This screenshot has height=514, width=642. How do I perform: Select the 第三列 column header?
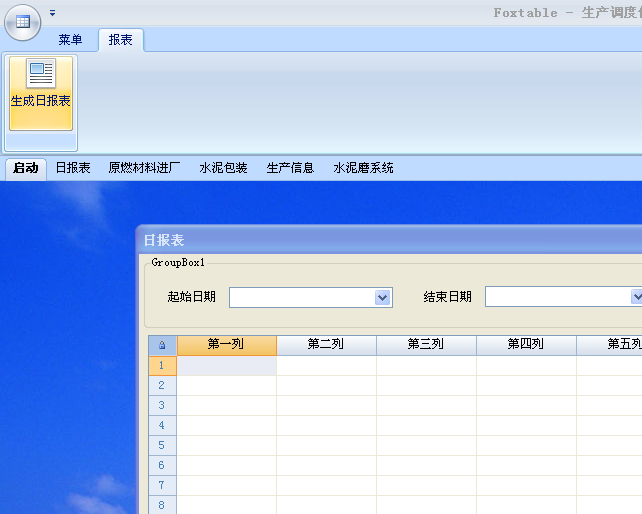[426, 345]
